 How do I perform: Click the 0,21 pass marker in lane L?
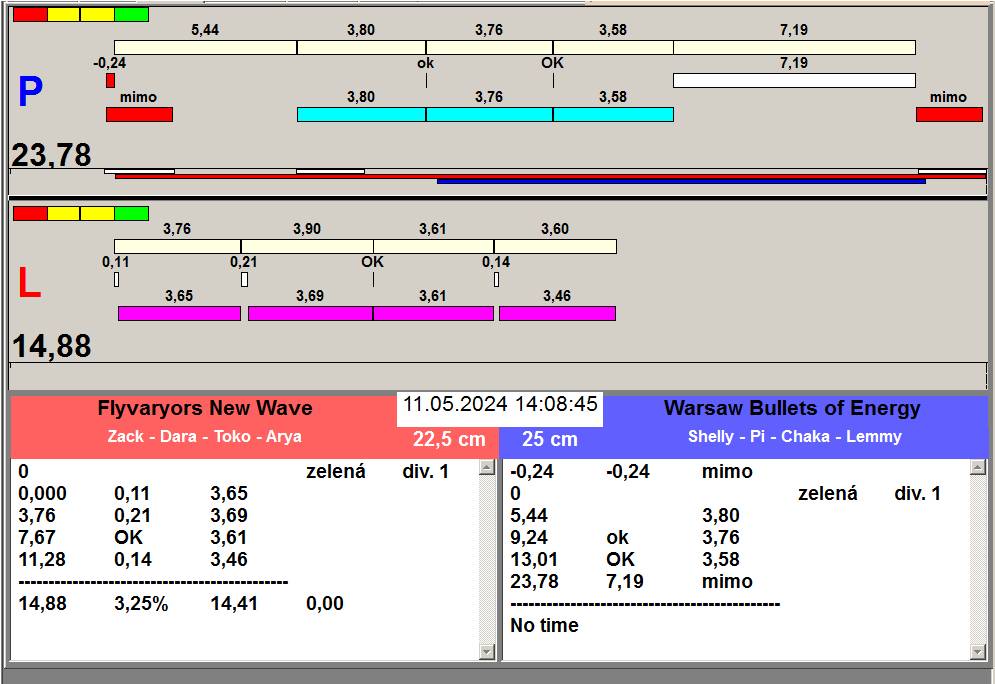tap(244, 279)
